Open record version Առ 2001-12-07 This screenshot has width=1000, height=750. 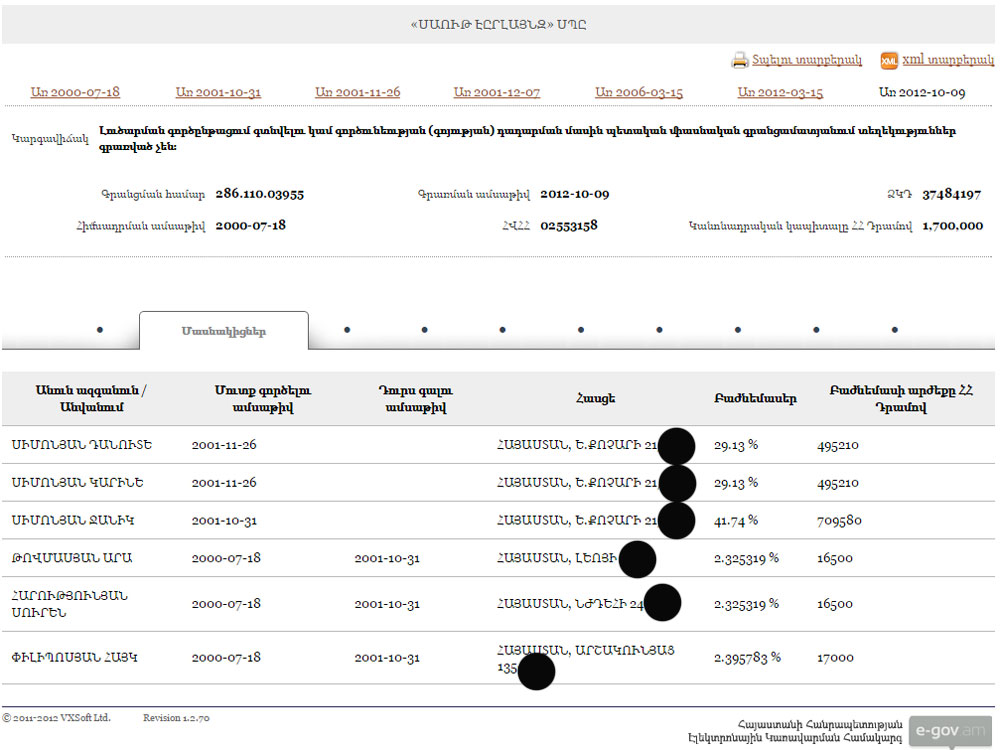(497, 92)
